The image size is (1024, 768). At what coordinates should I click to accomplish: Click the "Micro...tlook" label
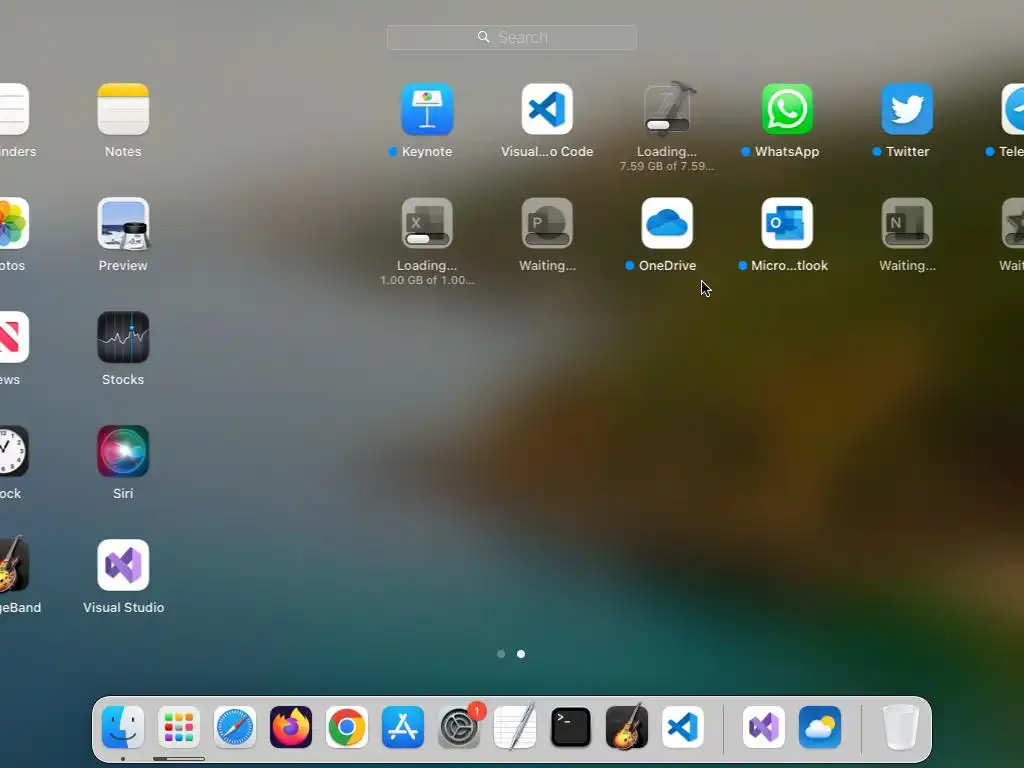789,266
